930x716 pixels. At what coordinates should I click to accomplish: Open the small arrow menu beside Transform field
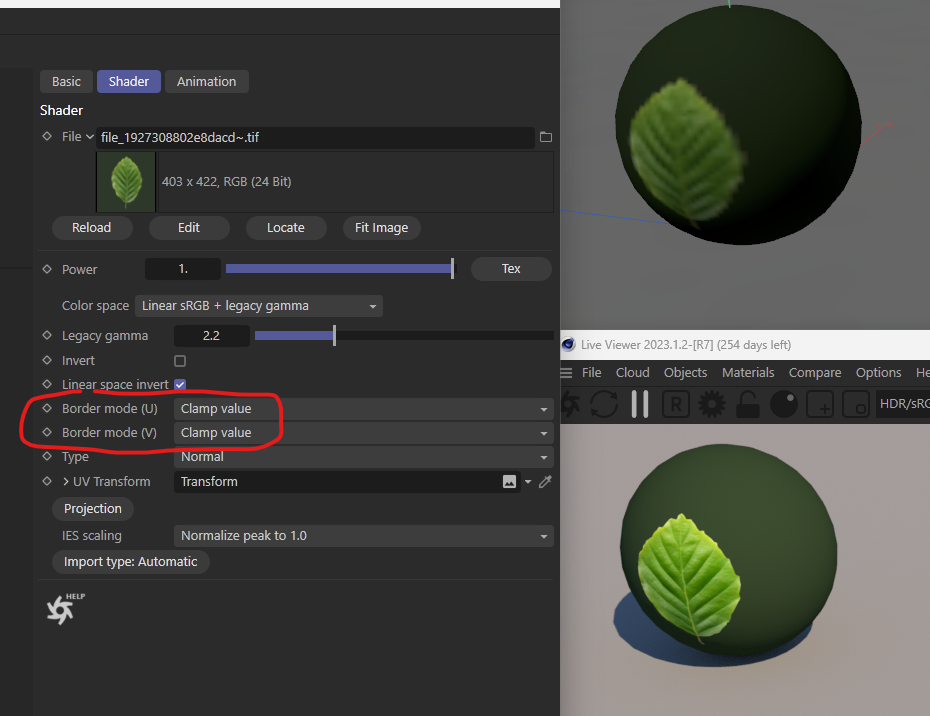pyautogui.click(x=528, y=482)
